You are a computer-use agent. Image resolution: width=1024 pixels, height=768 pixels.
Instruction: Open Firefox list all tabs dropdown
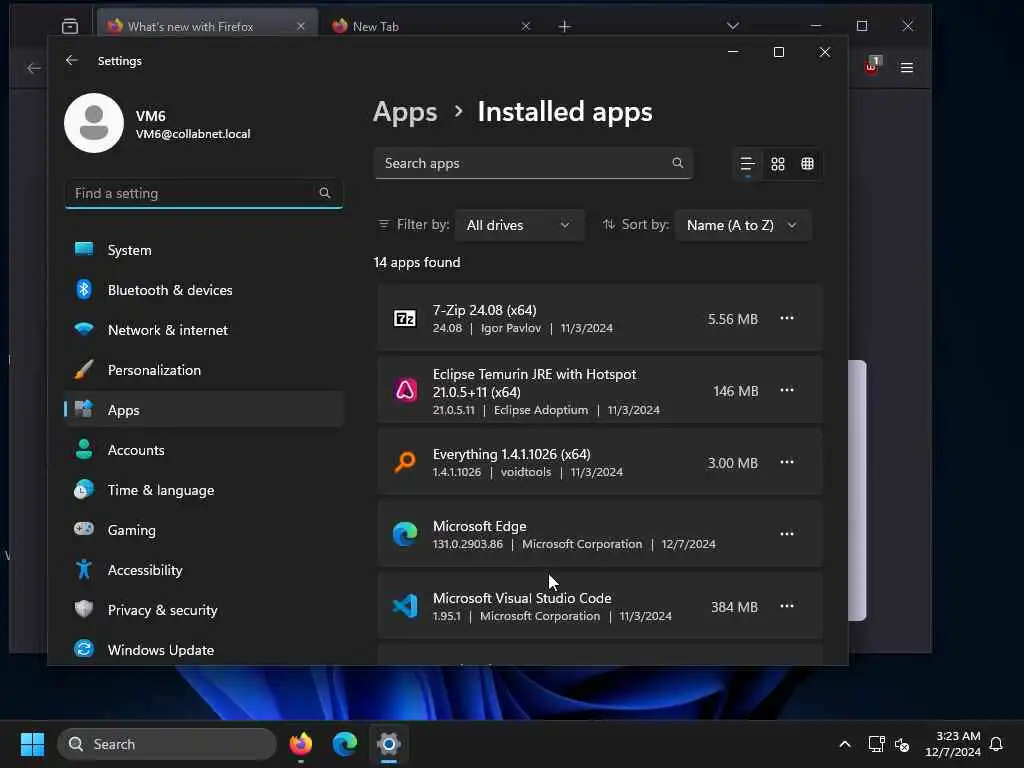pos(733,26)
